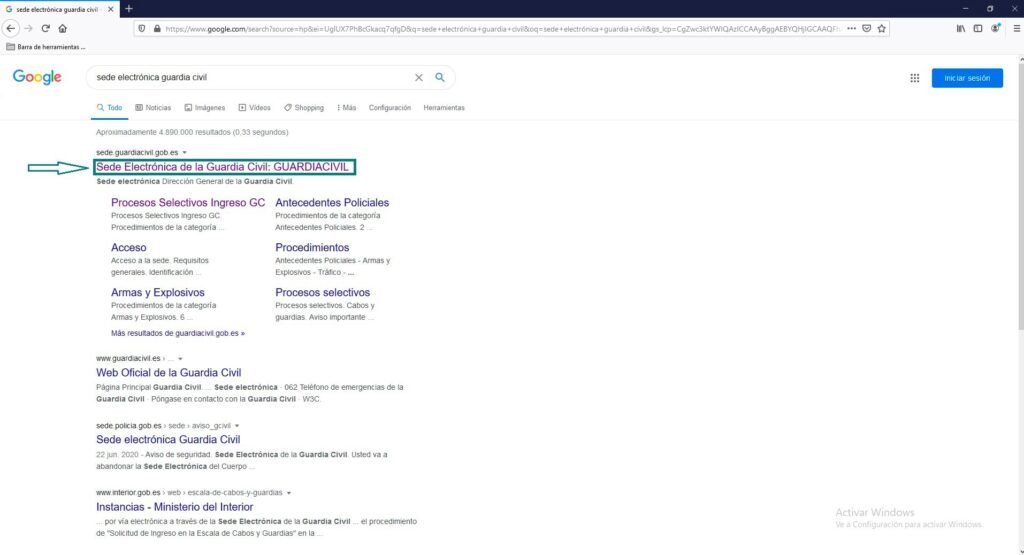Image resolution: width=1024 pixels, height=555 pixels.
Task: Open 'Configuración' search settings
Action: pyautogui.click(x=390, y=108)
